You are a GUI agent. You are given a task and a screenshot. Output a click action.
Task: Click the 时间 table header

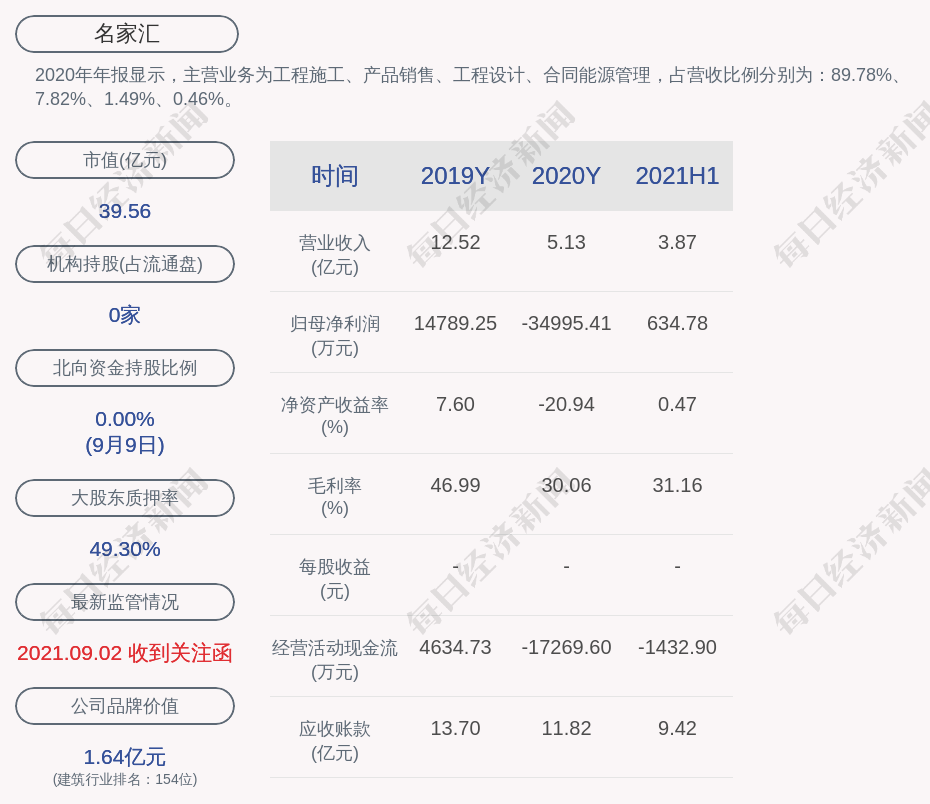click(334, 176)
